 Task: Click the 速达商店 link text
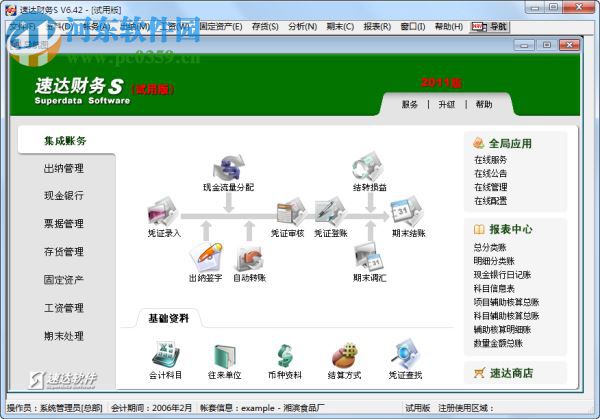tap(512, 373)
